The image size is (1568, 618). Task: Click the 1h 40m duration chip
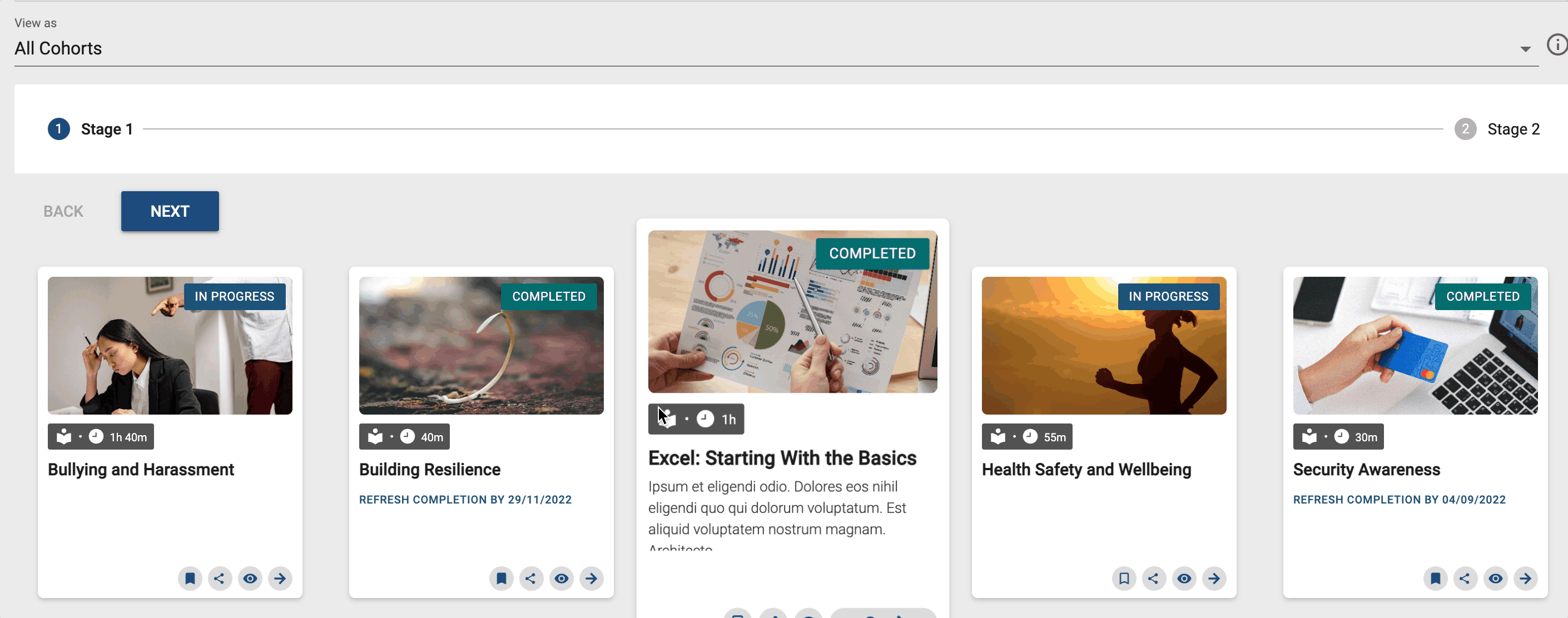pos(101,437)
